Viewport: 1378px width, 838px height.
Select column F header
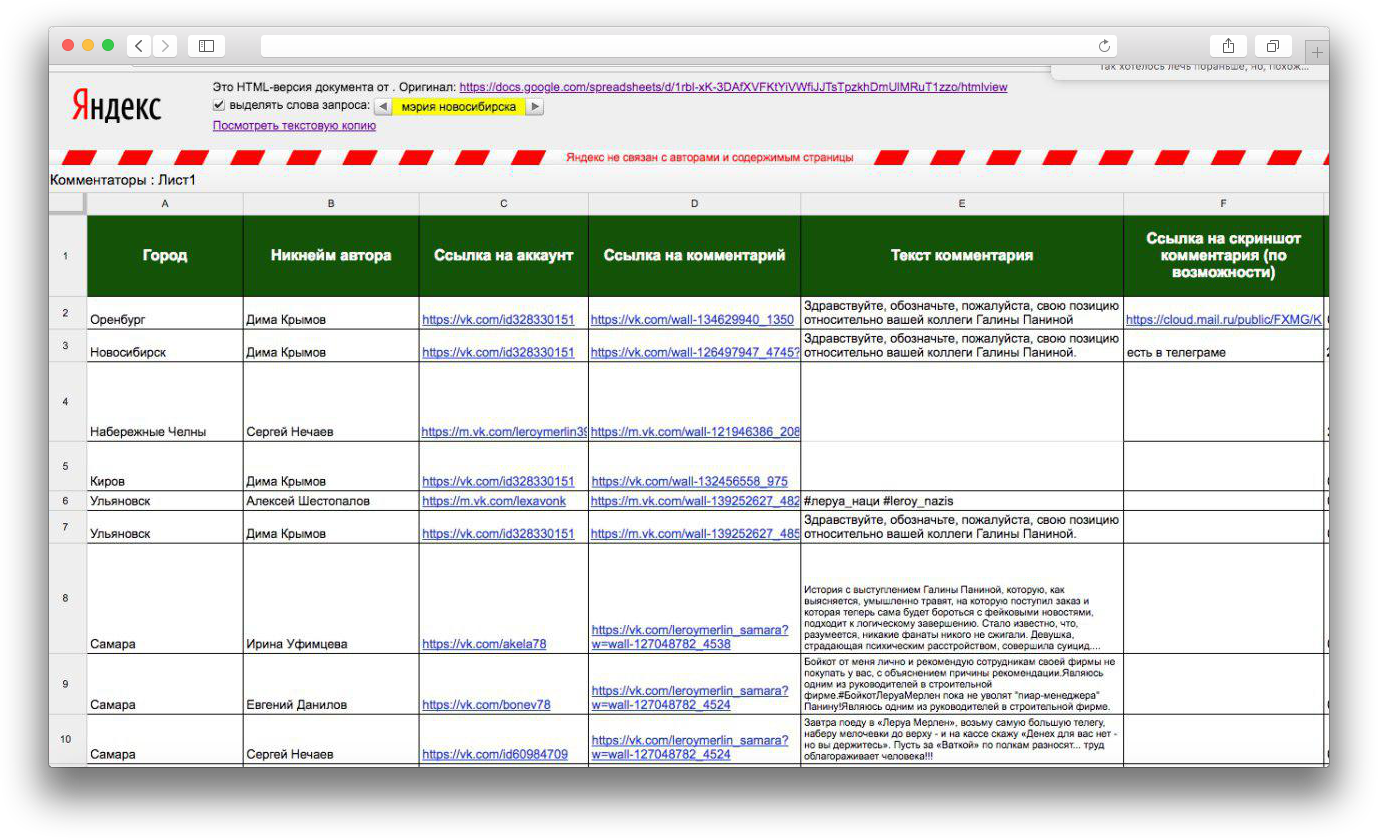(x=1223, y=204)
